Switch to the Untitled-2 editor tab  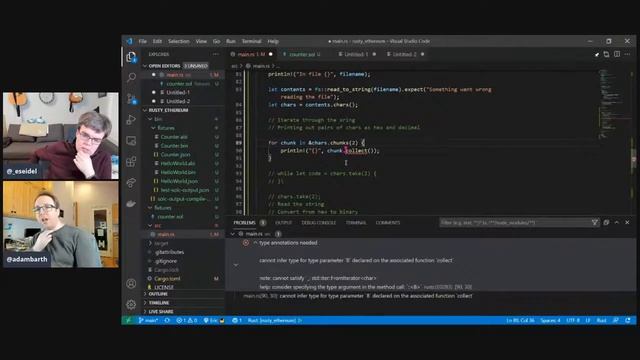click(x=404, y=54)
